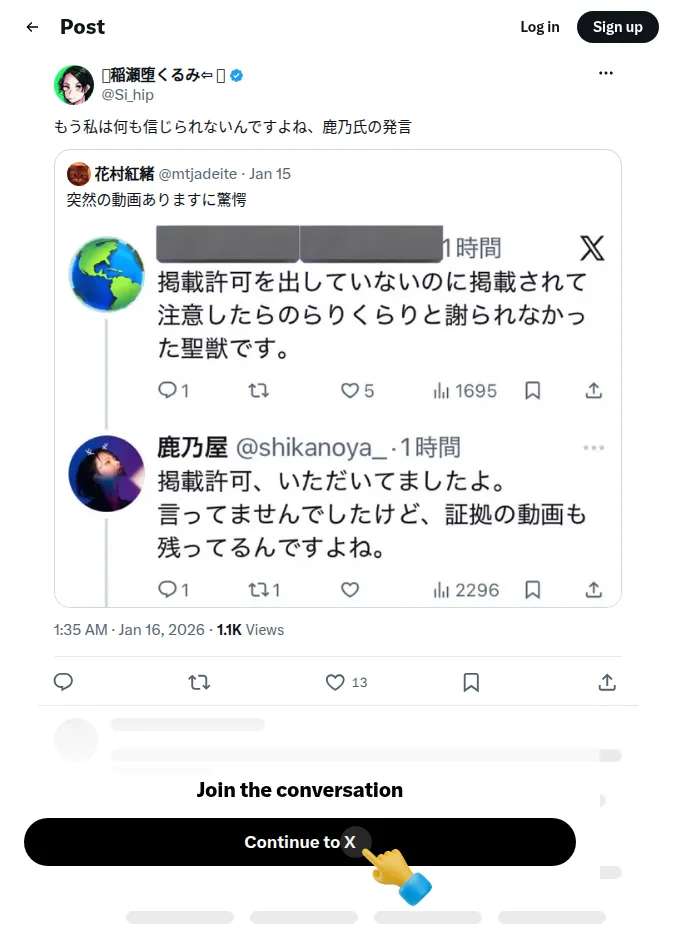This screenshot has width=675, height=940.
Task: Click the globe avatar in the embedded screenshot
Action: [107, 275]
